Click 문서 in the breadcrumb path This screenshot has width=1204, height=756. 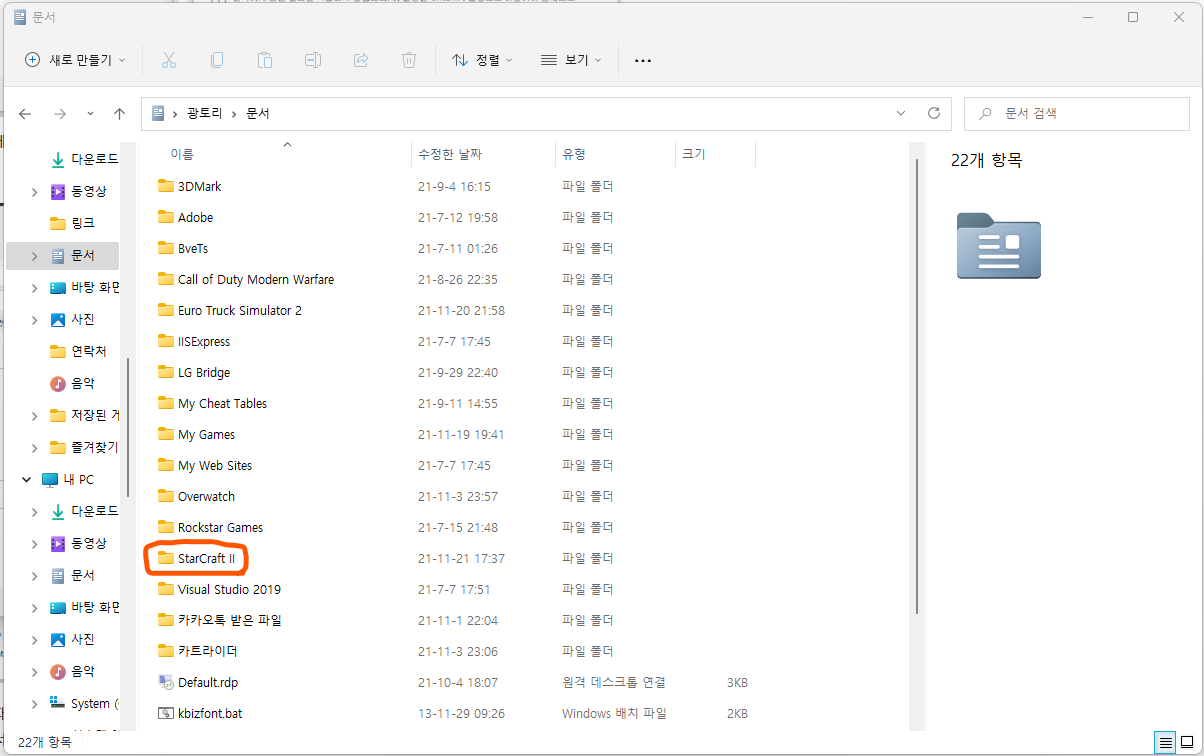coord(257,114)
